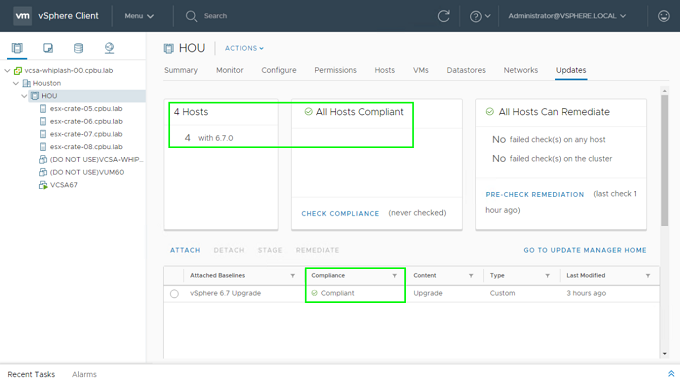680x382 pixels.
Task: Switch to Networking inventory view
Action: point(109,48)
